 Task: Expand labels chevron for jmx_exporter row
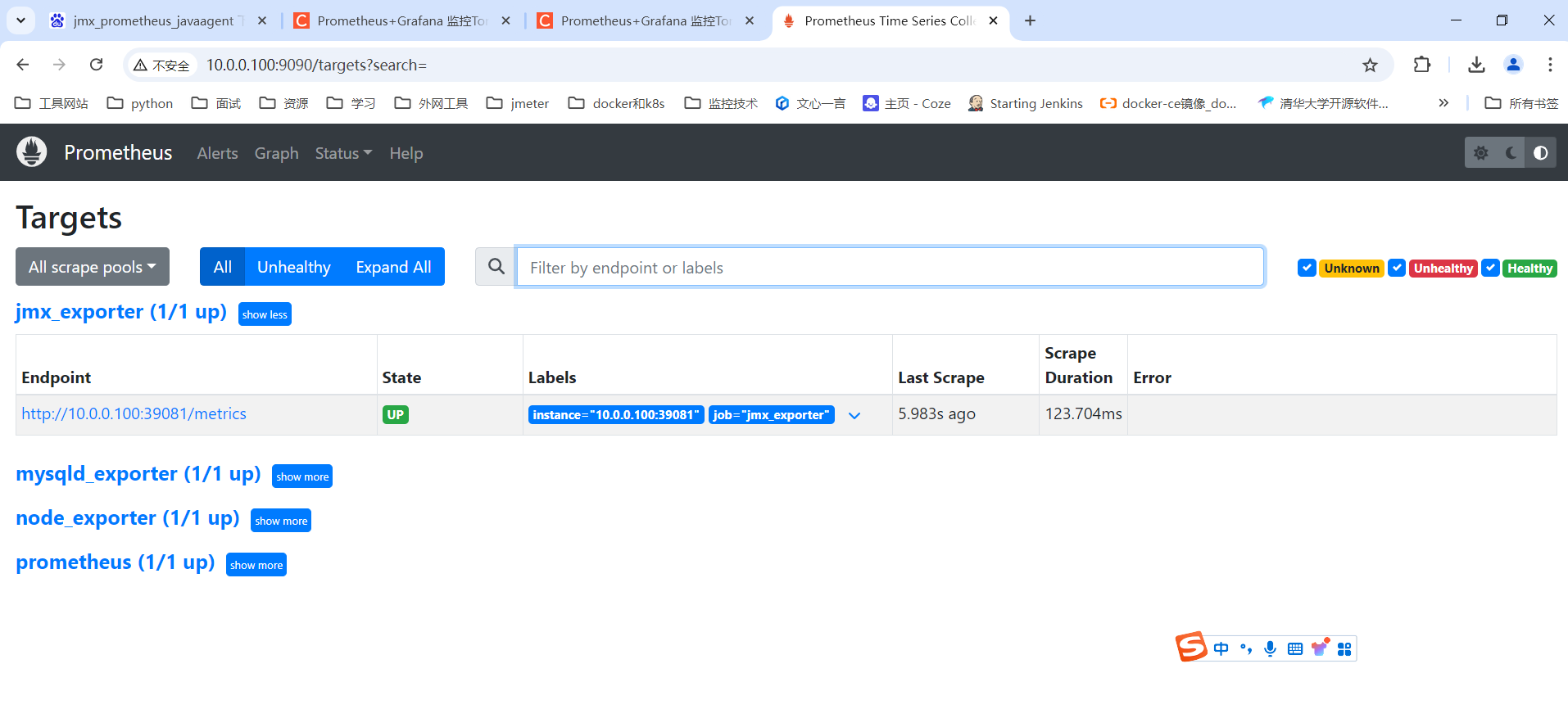(854, 415)
